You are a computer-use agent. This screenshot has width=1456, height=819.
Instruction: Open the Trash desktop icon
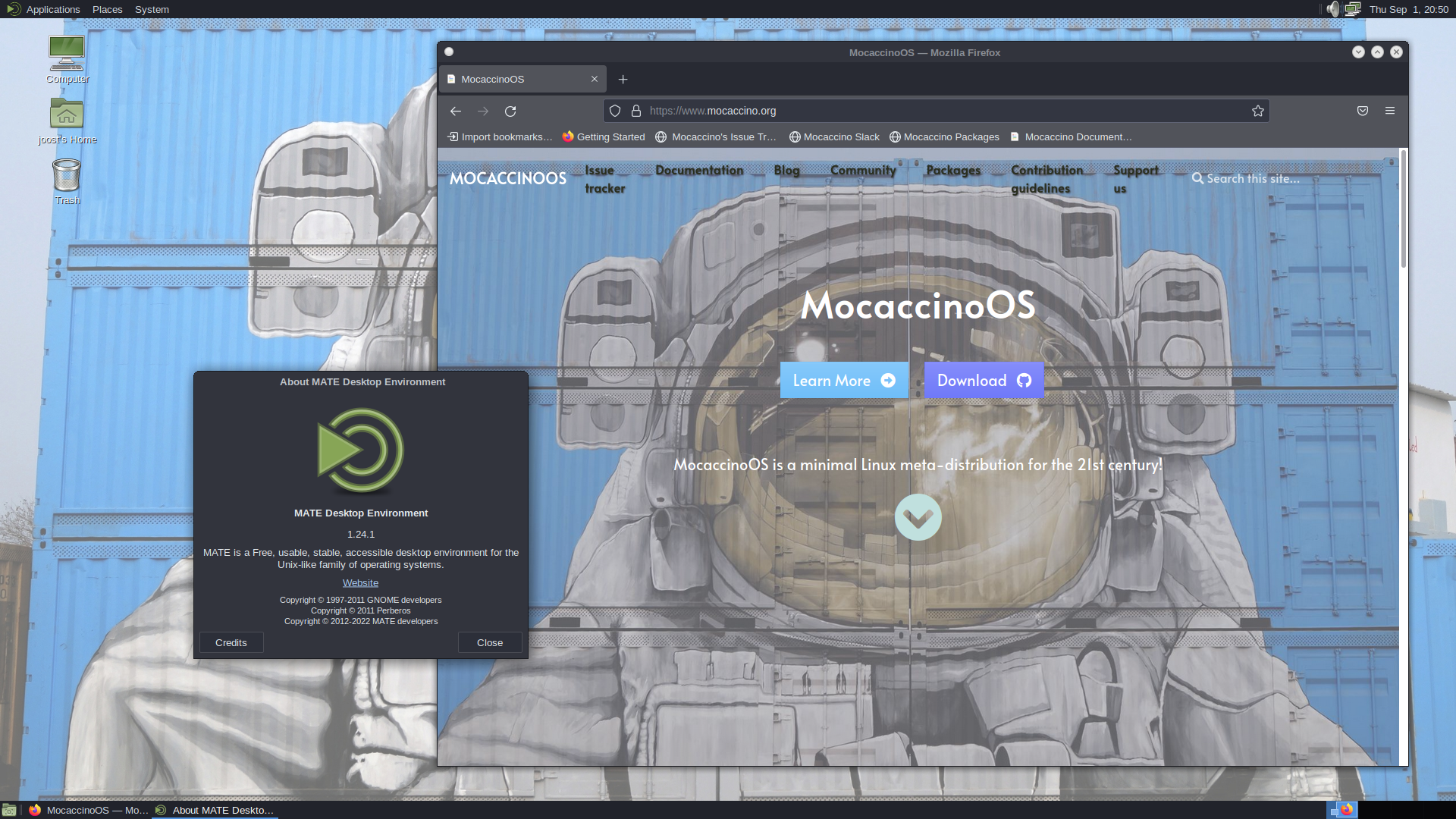[67, 181]
